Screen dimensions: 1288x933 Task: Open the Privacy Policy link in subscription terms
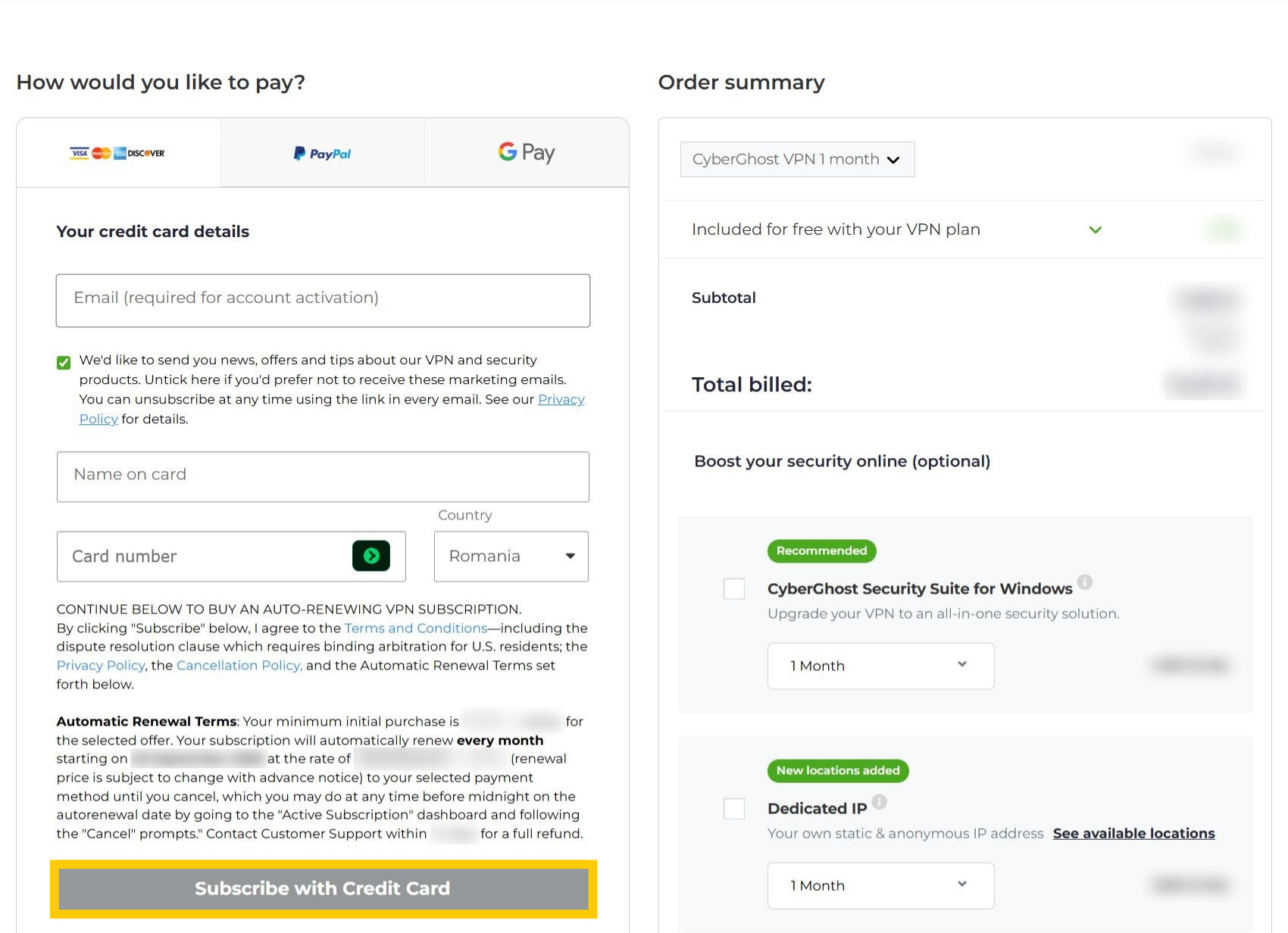click(x=101, y=665)
